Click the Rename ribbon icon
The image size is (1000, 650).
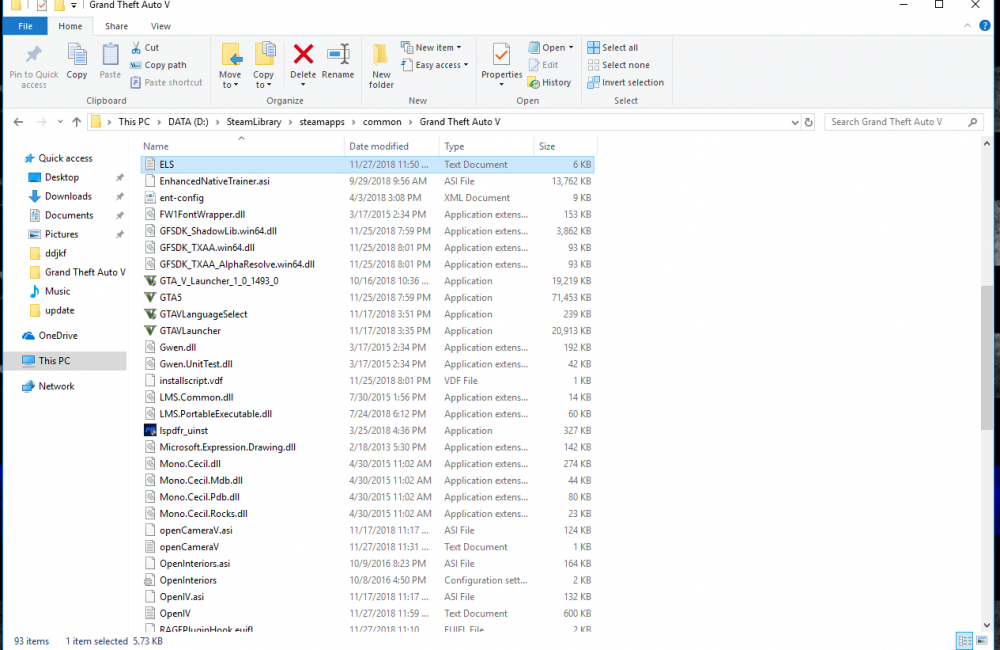[338, 54]
